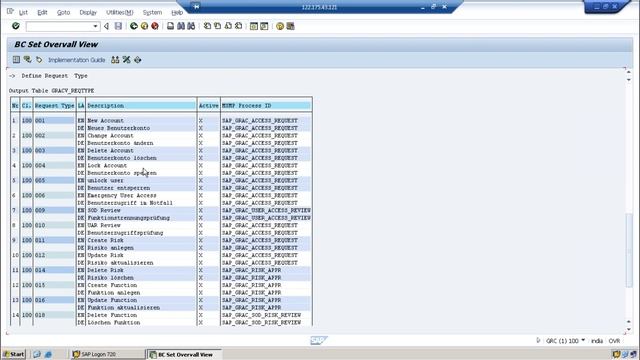
Task: Click the table icon beside the green-arrow icon
Action: [16, 60]
